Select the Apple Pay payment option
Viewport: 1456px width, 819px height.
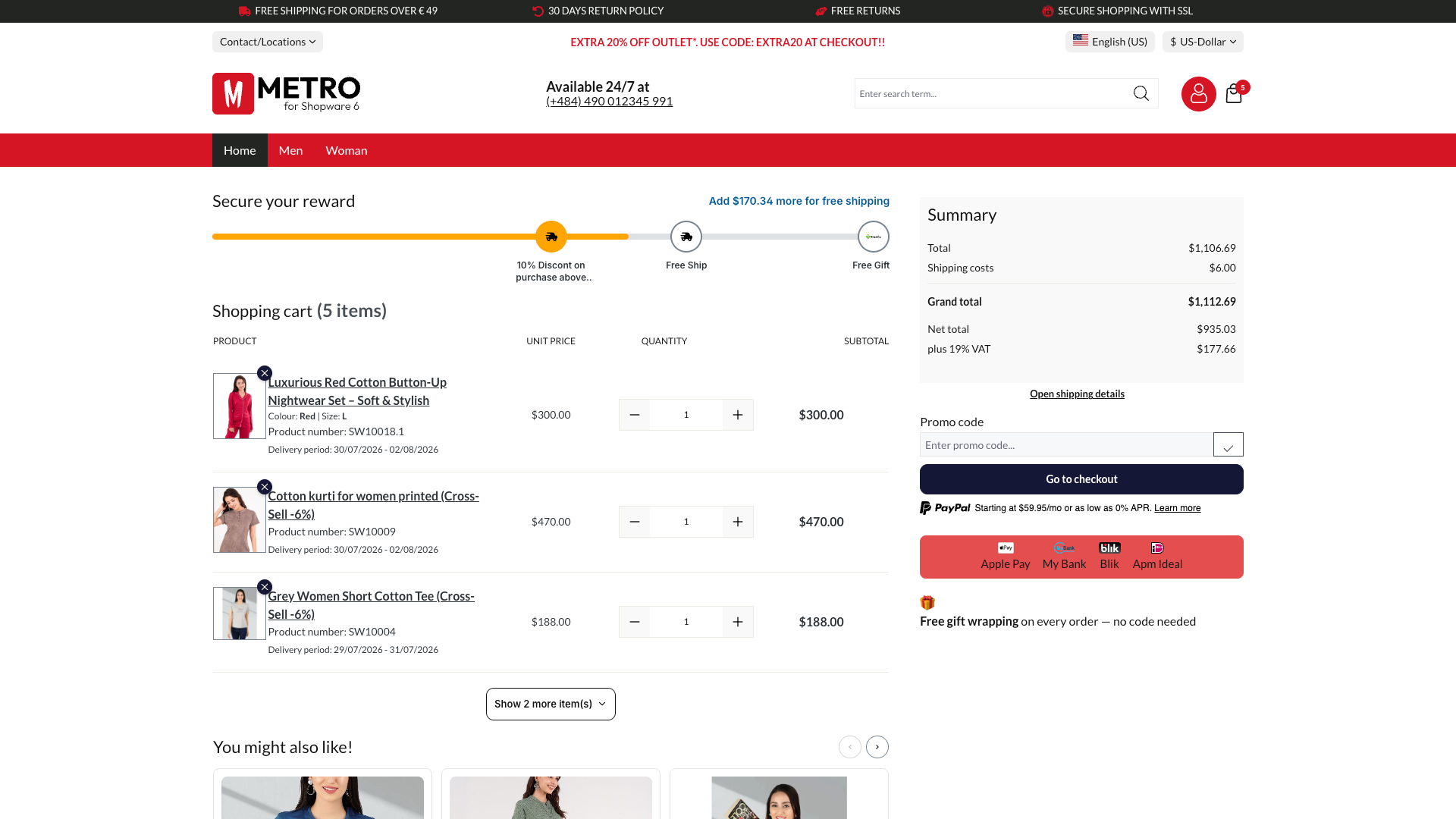click(1005, 557)
